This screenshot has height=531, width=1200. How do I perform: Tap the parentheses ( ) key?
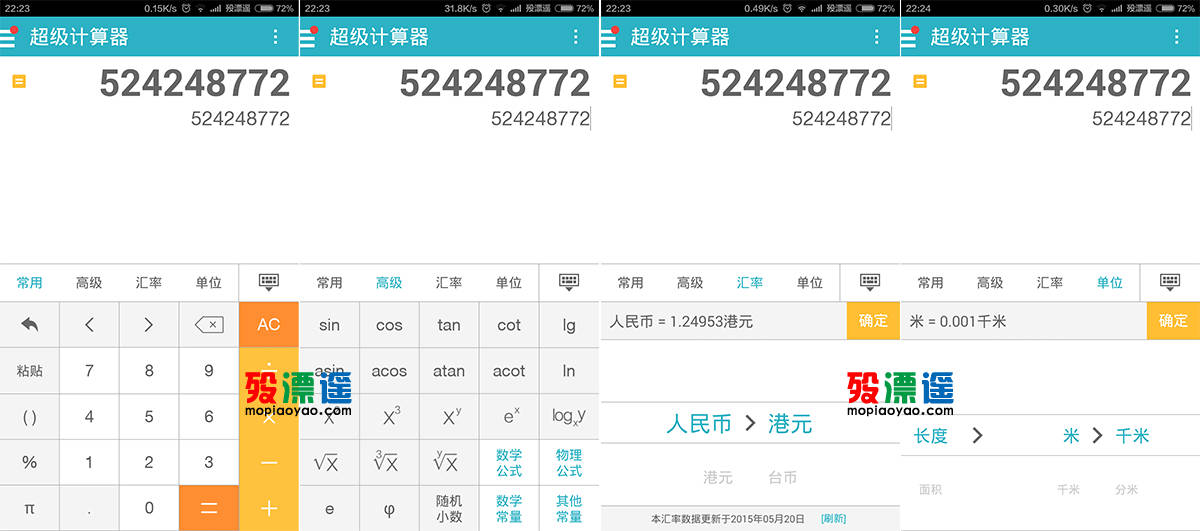tap(29, 417)
